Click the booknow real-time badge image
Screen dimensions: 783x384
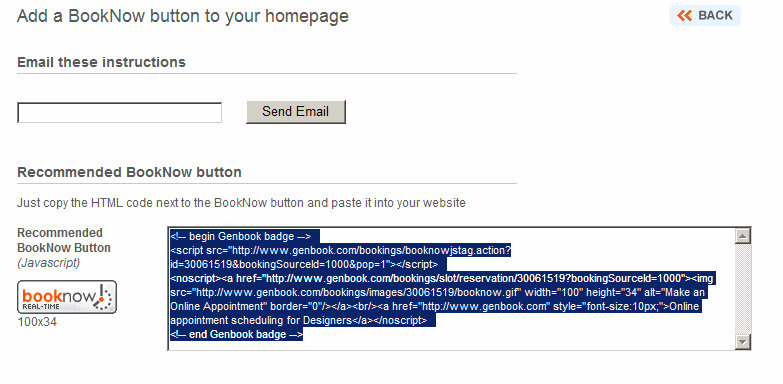tap(67, 297)
